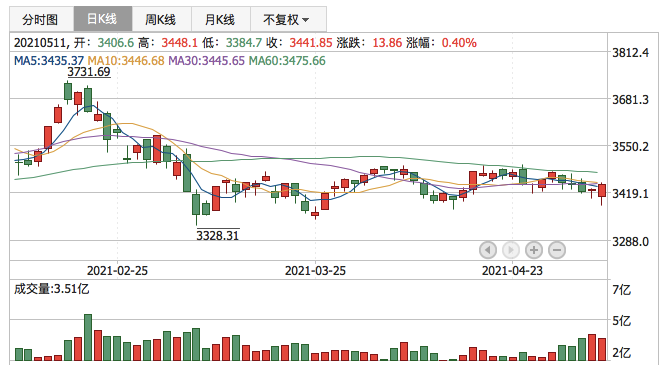This screenshot has height=368, width=667.
Task: Click the MA60:3475.66 indicator label
Action: click(x=287, y=61)
